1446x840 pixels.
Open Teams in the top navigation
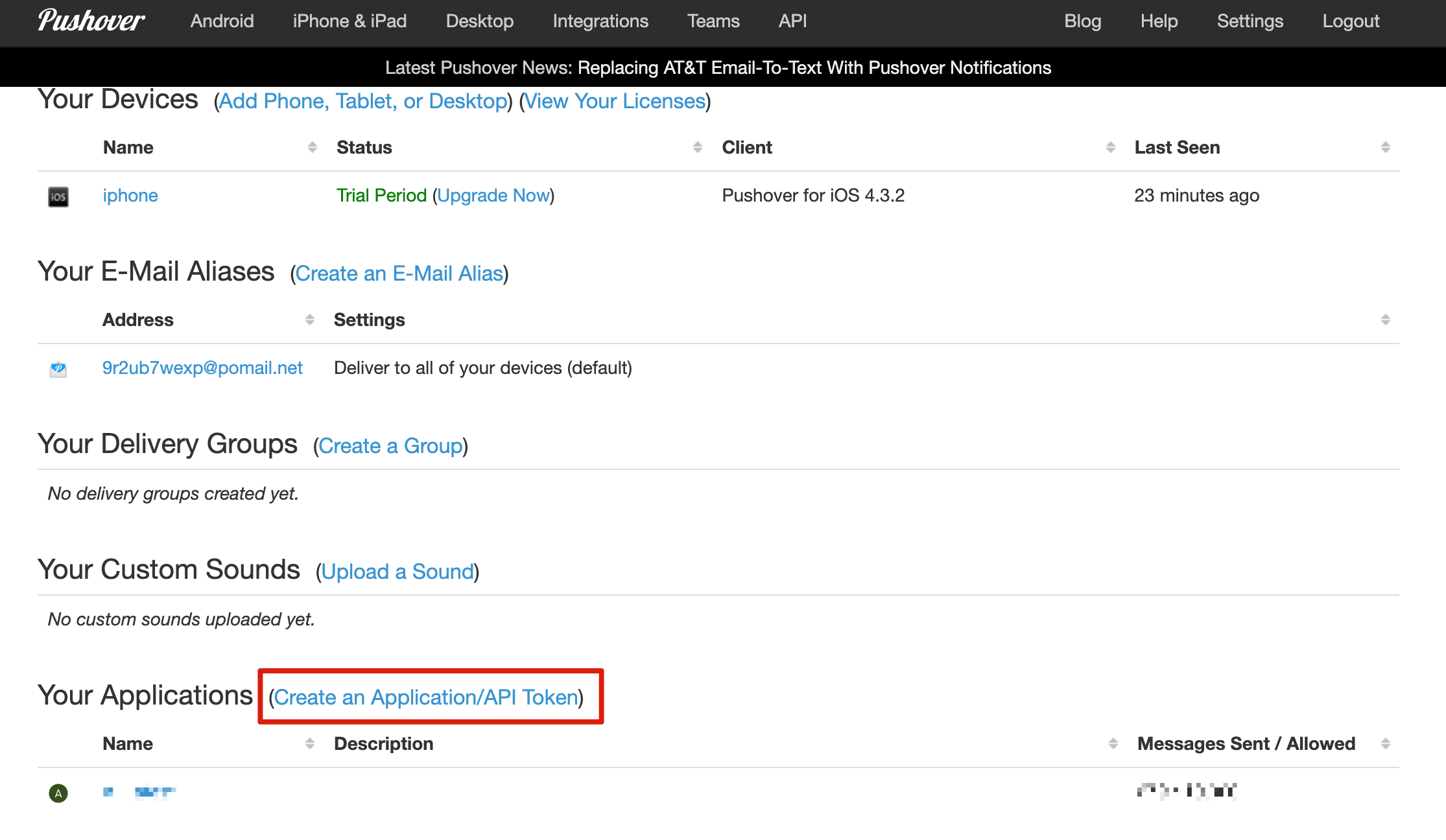coord(713,21)
